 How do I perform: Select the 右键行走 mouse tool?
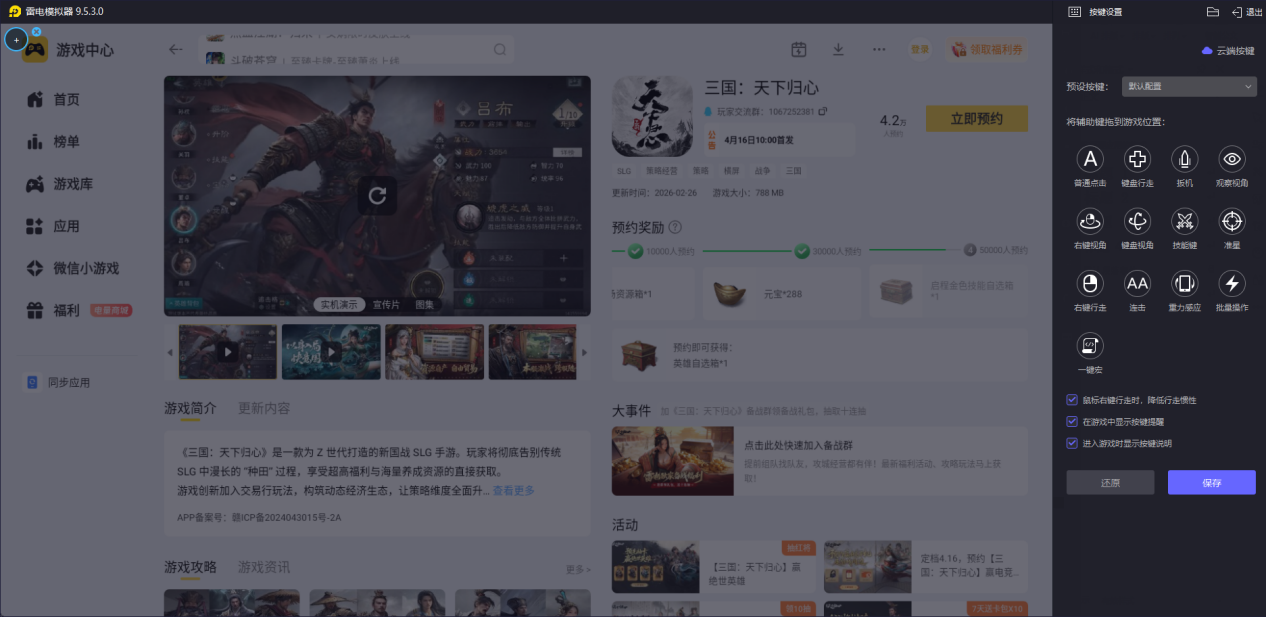tap(1090, 284)
